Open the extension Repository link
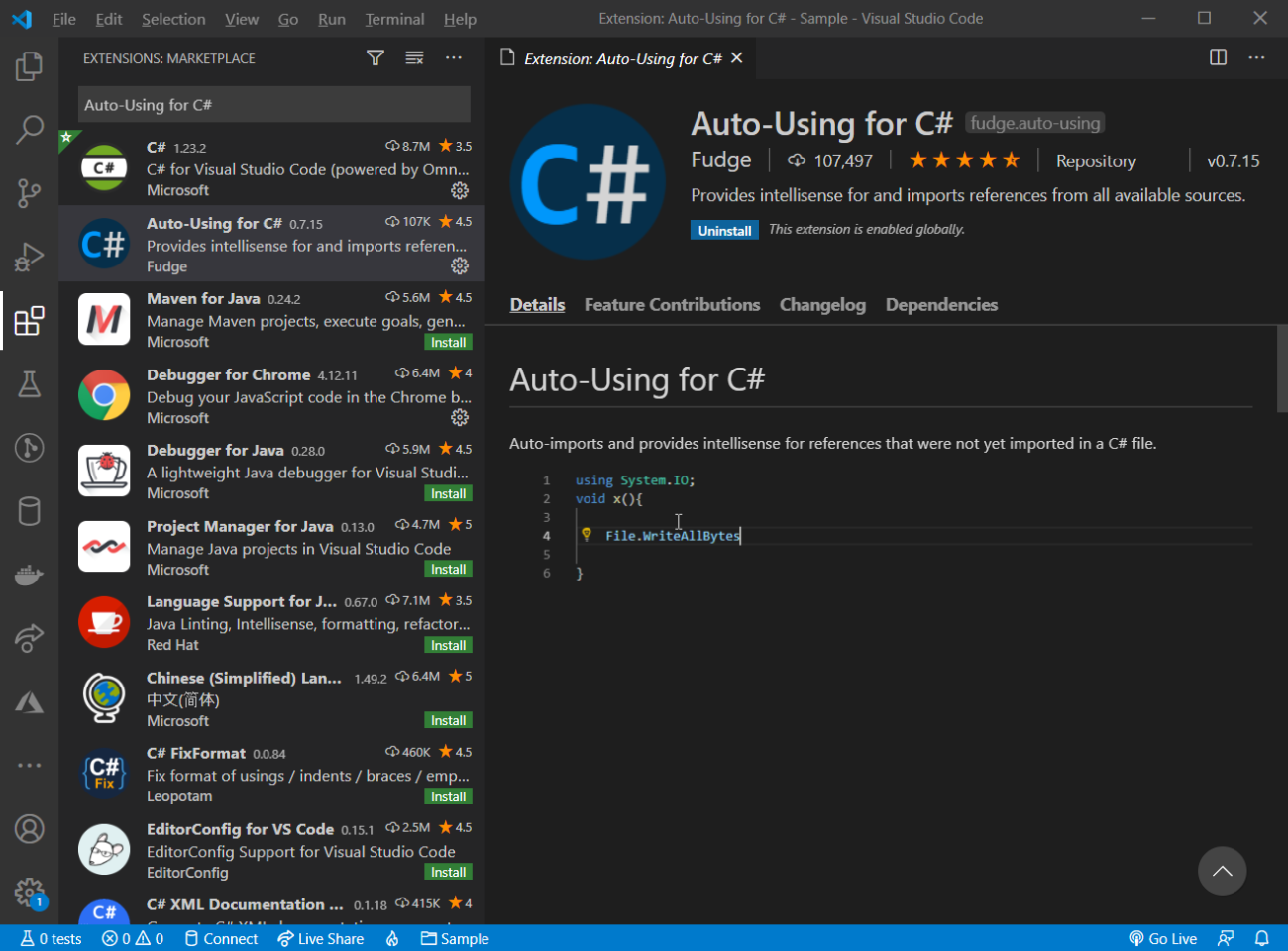The width and height of the screenshot is (1288, 951). point(1096,160)
